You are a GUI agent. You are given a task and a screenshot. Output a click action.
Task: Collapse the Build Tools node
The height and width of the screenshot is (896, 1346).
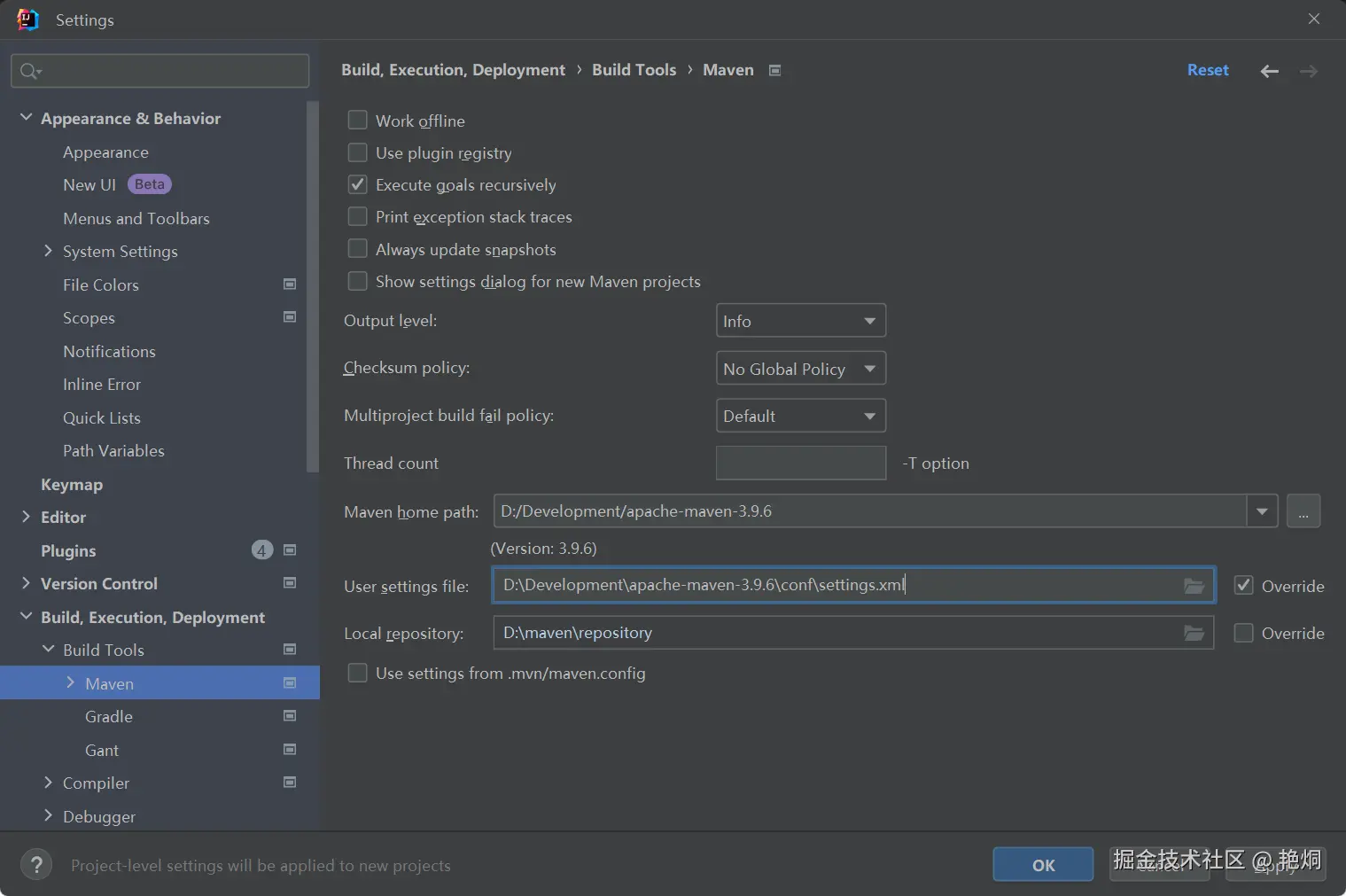click(48, 650)
